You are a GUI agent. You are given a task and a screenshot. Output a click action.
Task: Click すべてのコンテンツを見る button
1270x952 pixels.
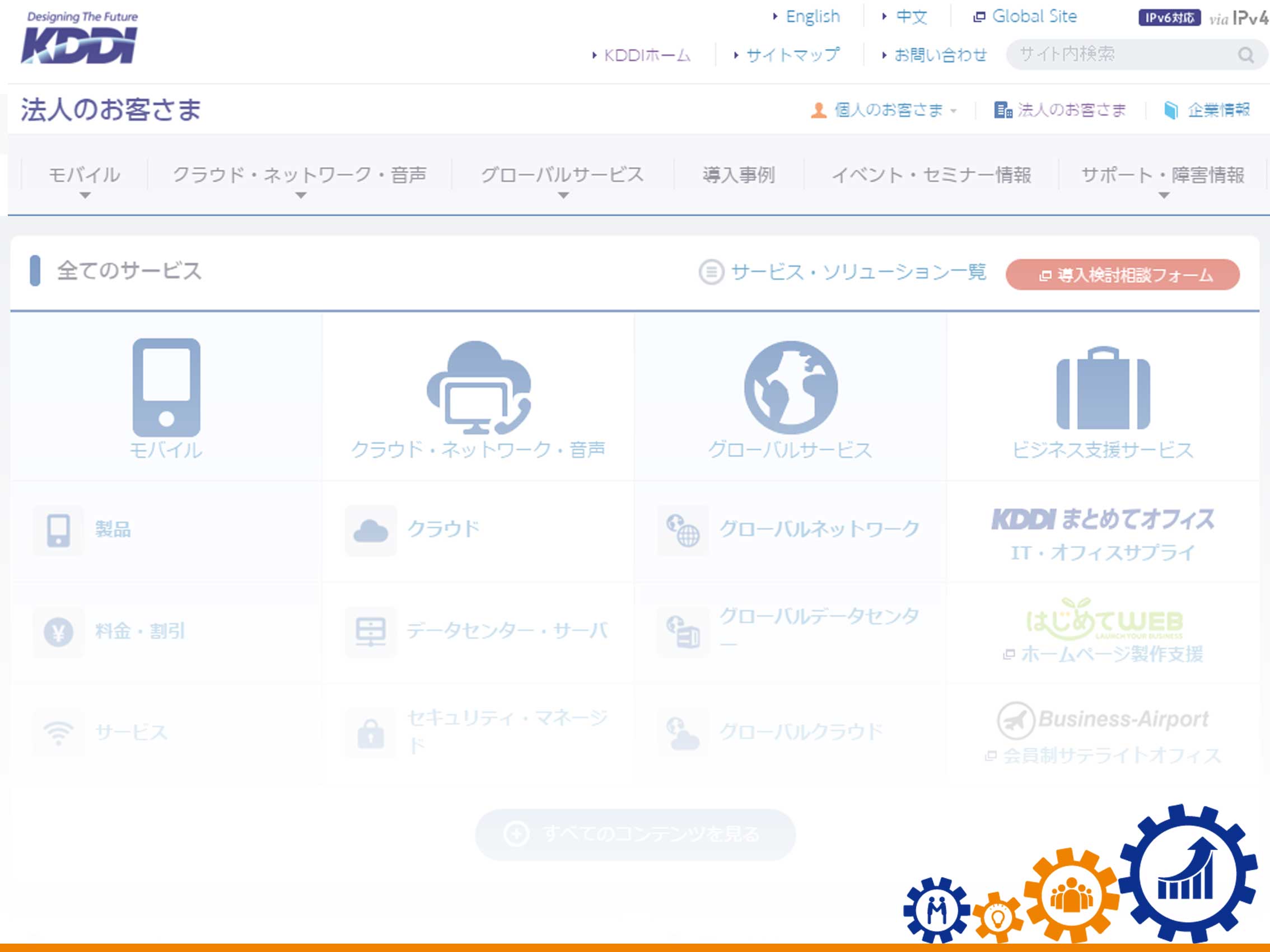(x=635, y=834)
